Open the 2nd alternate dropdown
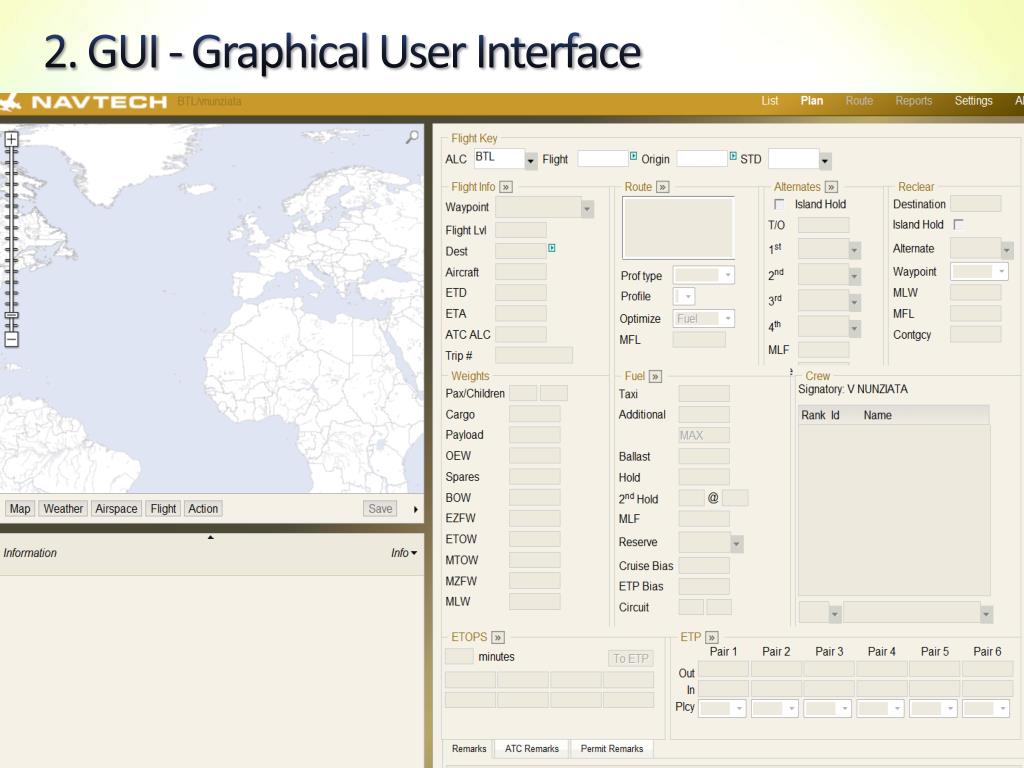Viewport: 1024px width, 768px height. click(854, 277)
